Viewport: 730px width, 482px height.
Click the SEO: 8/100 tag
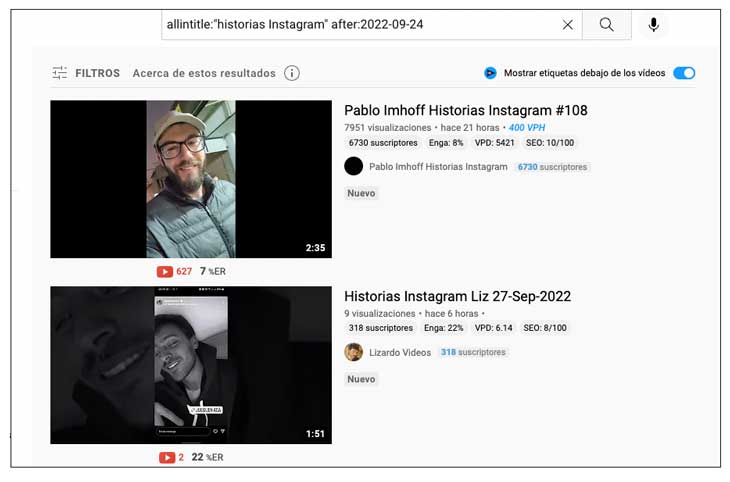(x=545, y=328)
